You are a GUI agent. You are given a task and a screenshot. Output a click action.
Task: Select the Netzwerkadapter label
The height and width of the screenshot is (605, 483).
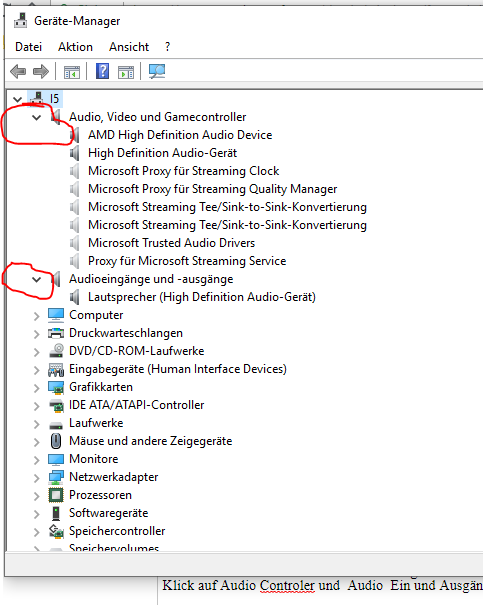coord(114,477)
